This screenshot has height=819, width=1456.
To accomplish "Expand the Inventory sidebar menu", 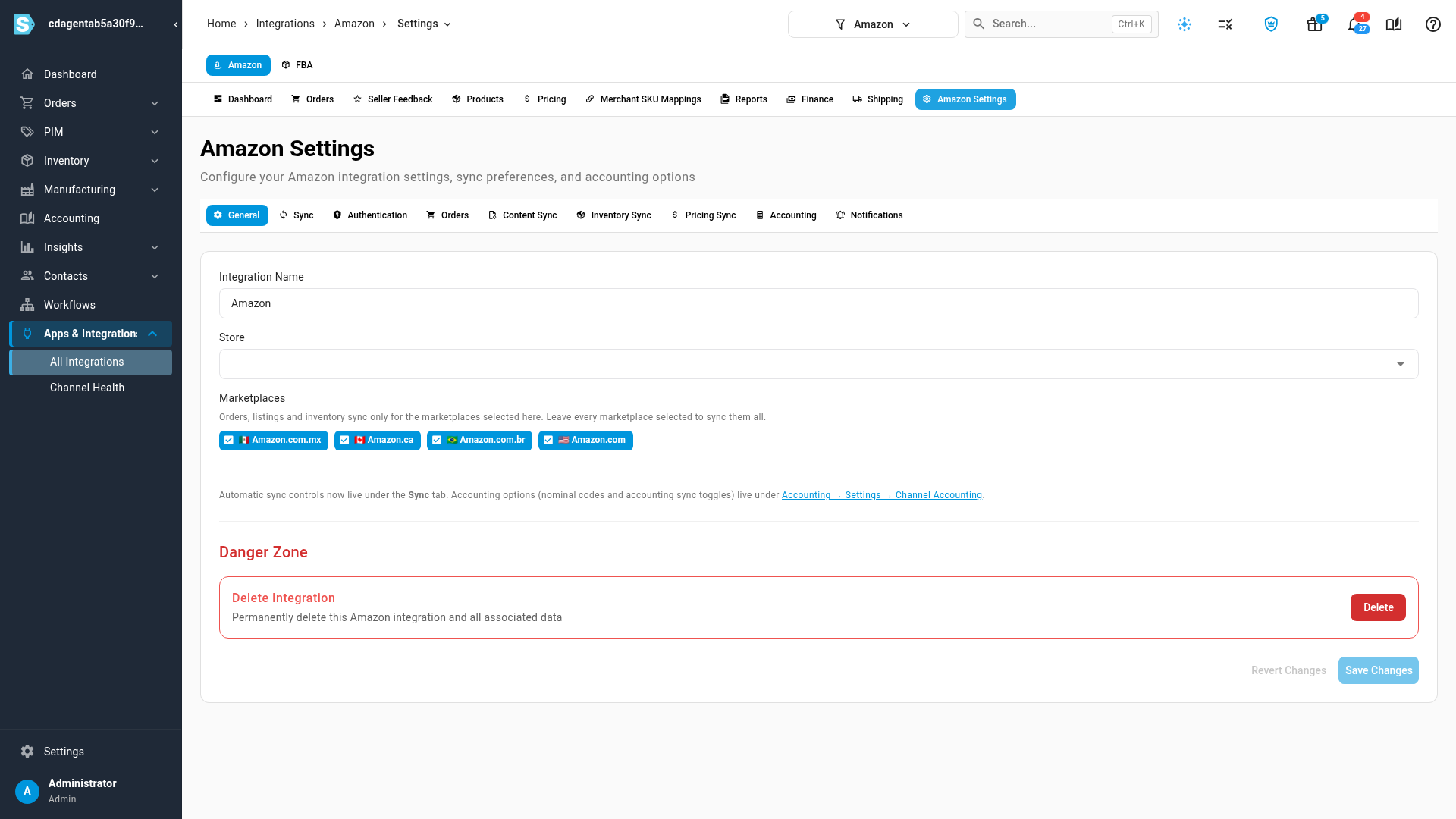I will 155,161.
